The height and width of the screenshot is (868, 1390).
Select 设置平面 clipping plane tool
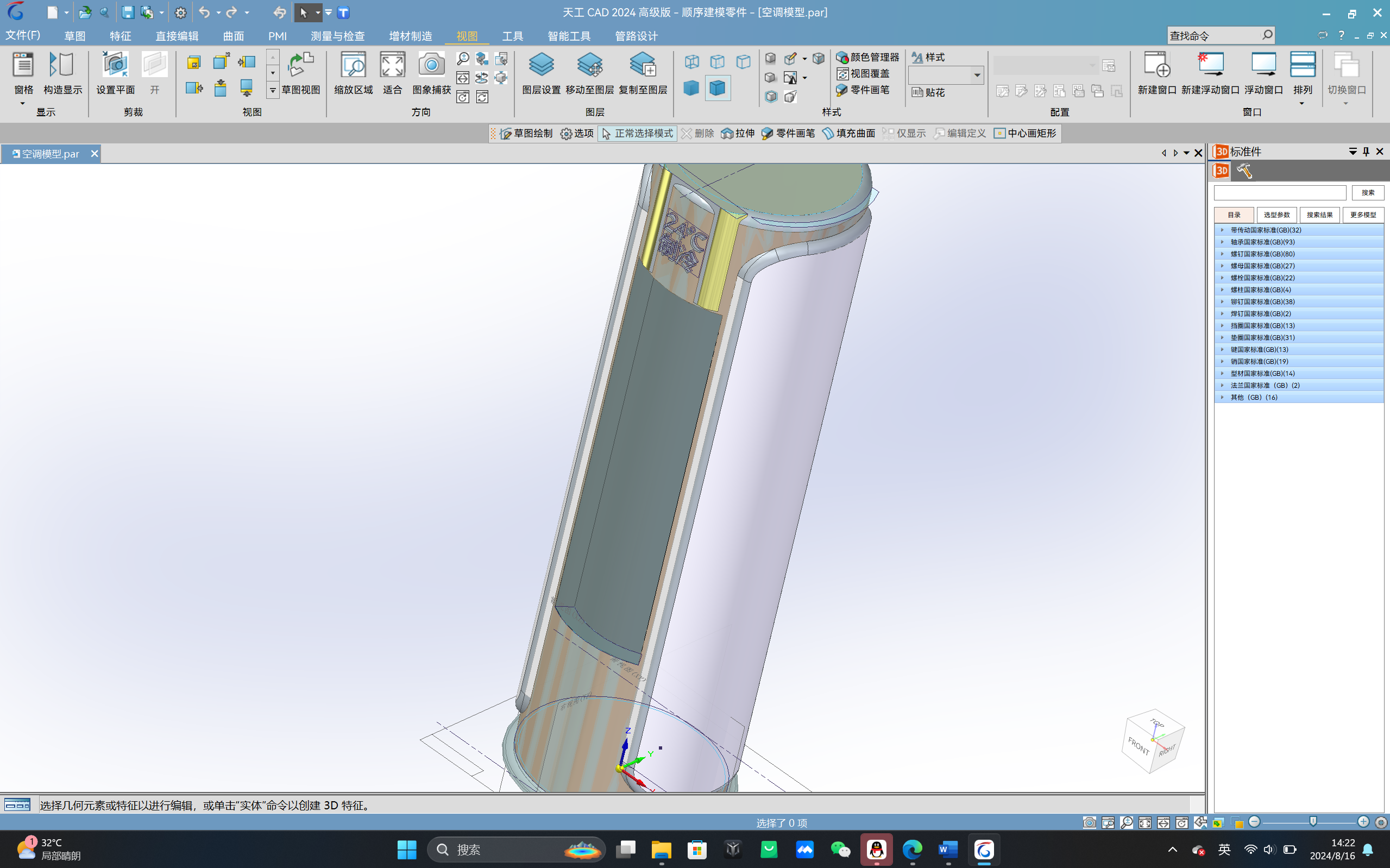click(x=115, y=73)
